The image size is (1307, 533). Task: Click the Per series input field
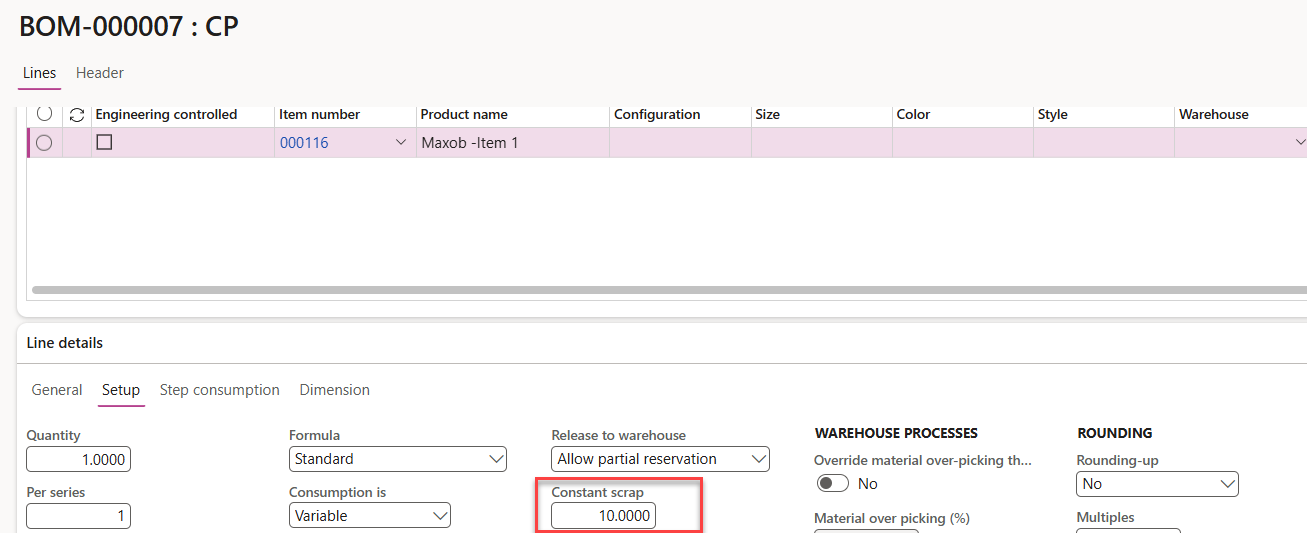click(78, 516)
